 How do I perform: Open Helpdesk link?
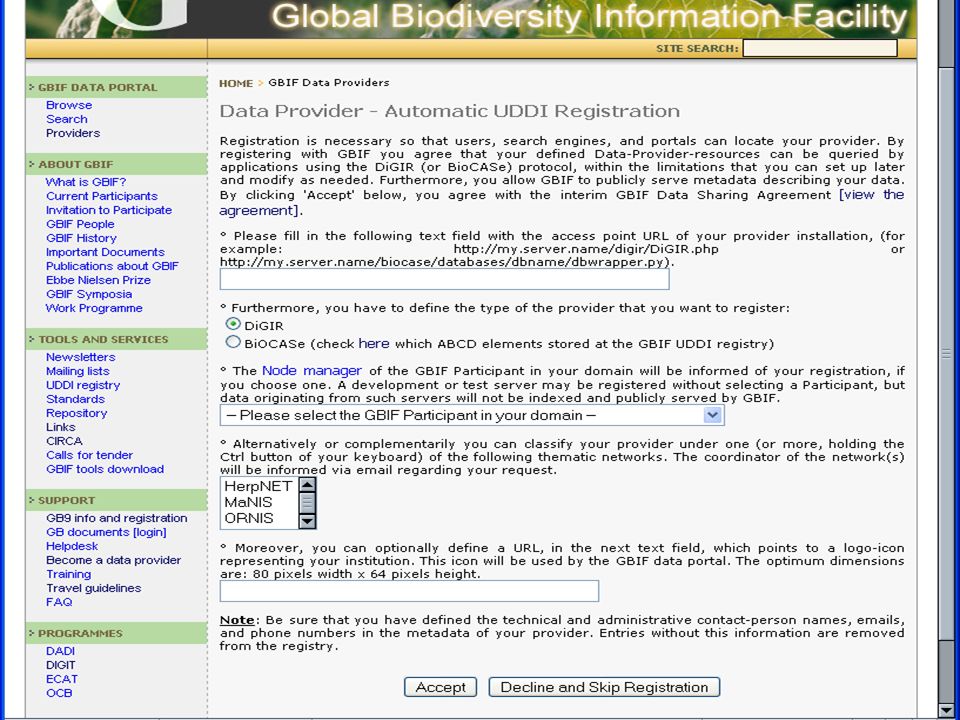72,547
